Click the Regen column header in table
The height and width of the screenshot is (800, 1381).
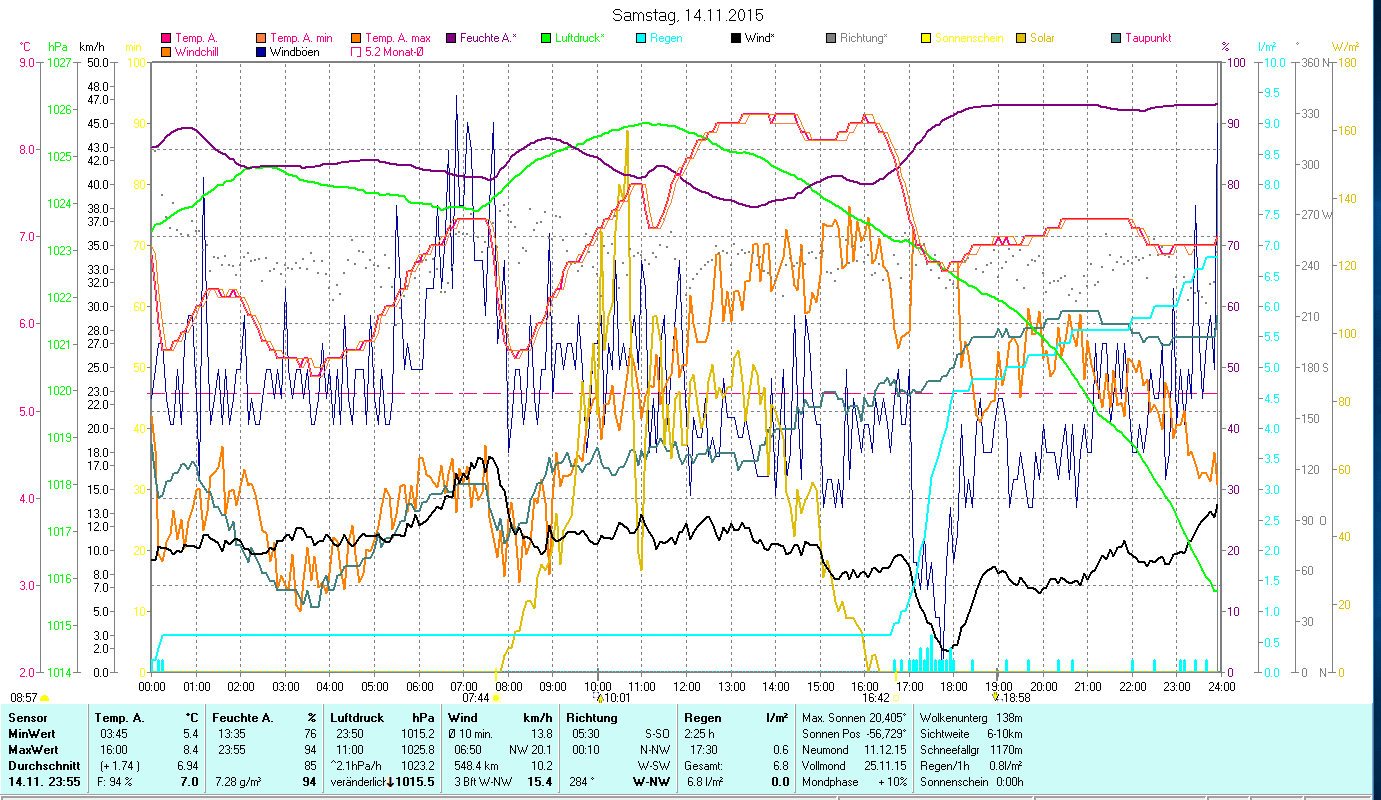click(703, 718)
